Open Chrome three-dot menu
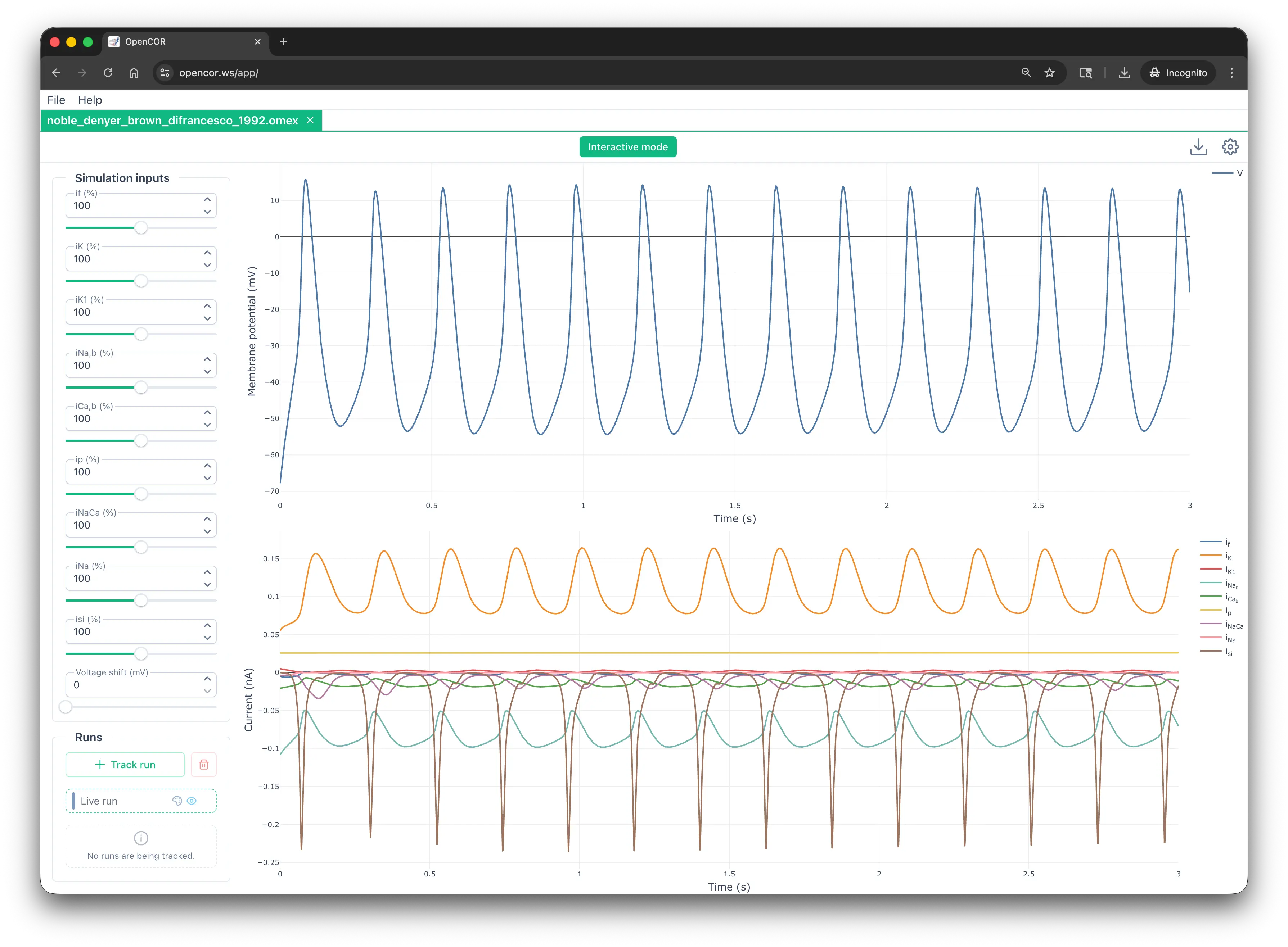Image resolution: width=1288 pixels, height=947 pixels. tap(1231, 73)
